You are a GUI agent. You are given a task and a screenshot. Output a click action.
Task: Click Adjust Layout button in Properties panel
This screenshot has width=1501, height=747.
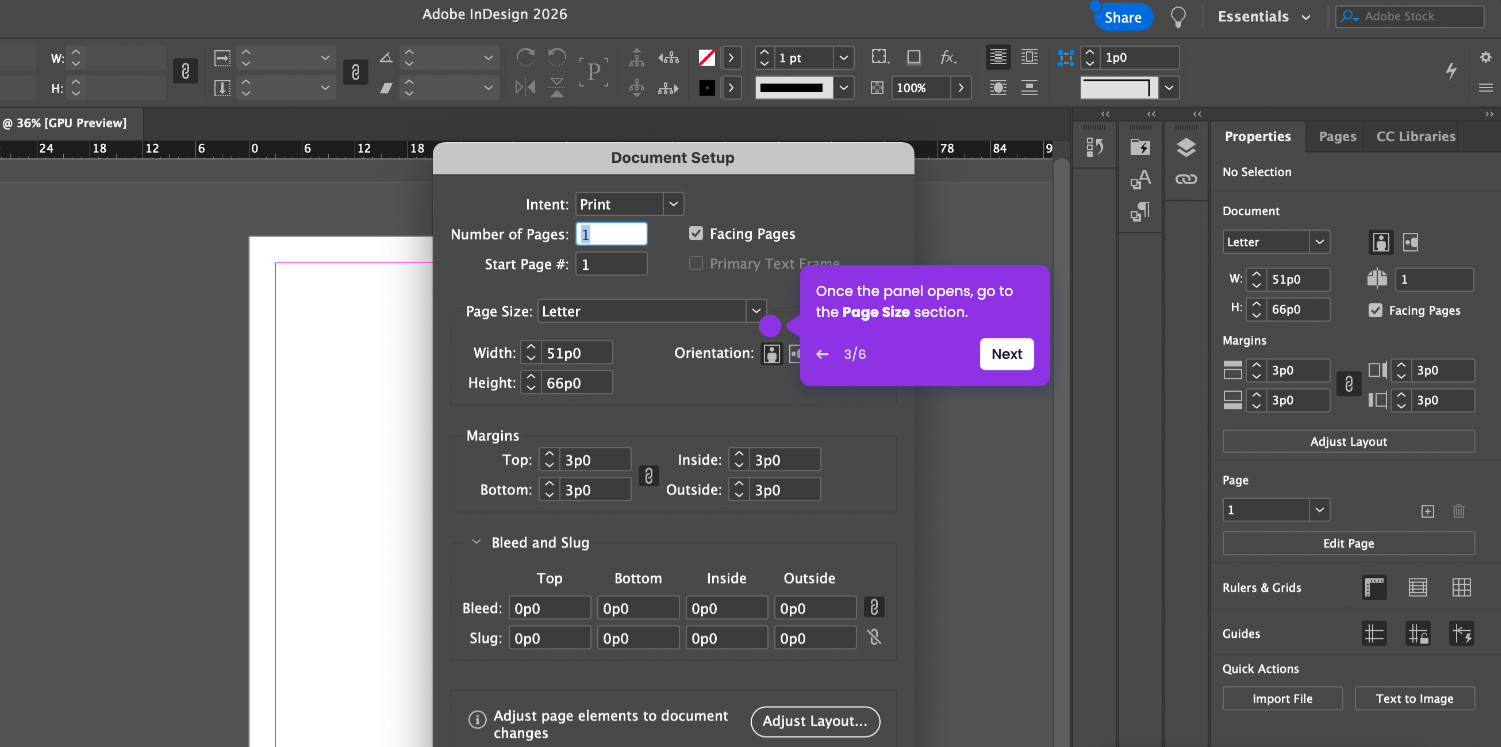tap(1349, 441)
